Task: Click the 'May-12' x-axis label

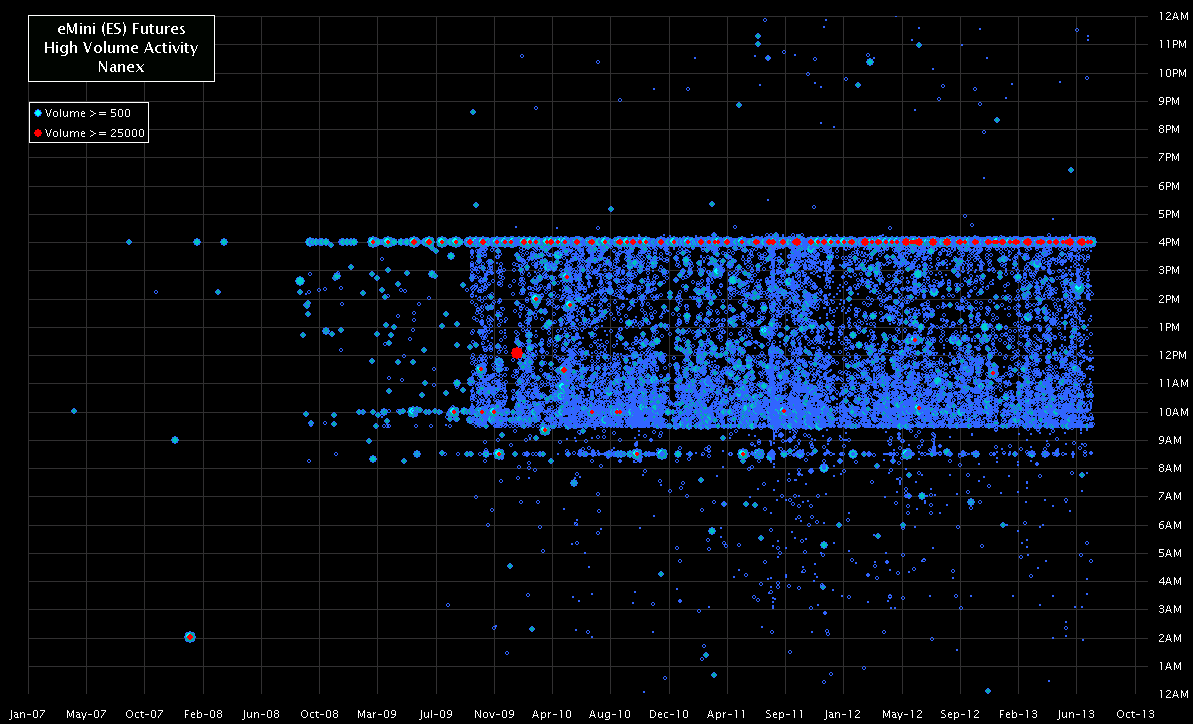Action: [902, 715]
